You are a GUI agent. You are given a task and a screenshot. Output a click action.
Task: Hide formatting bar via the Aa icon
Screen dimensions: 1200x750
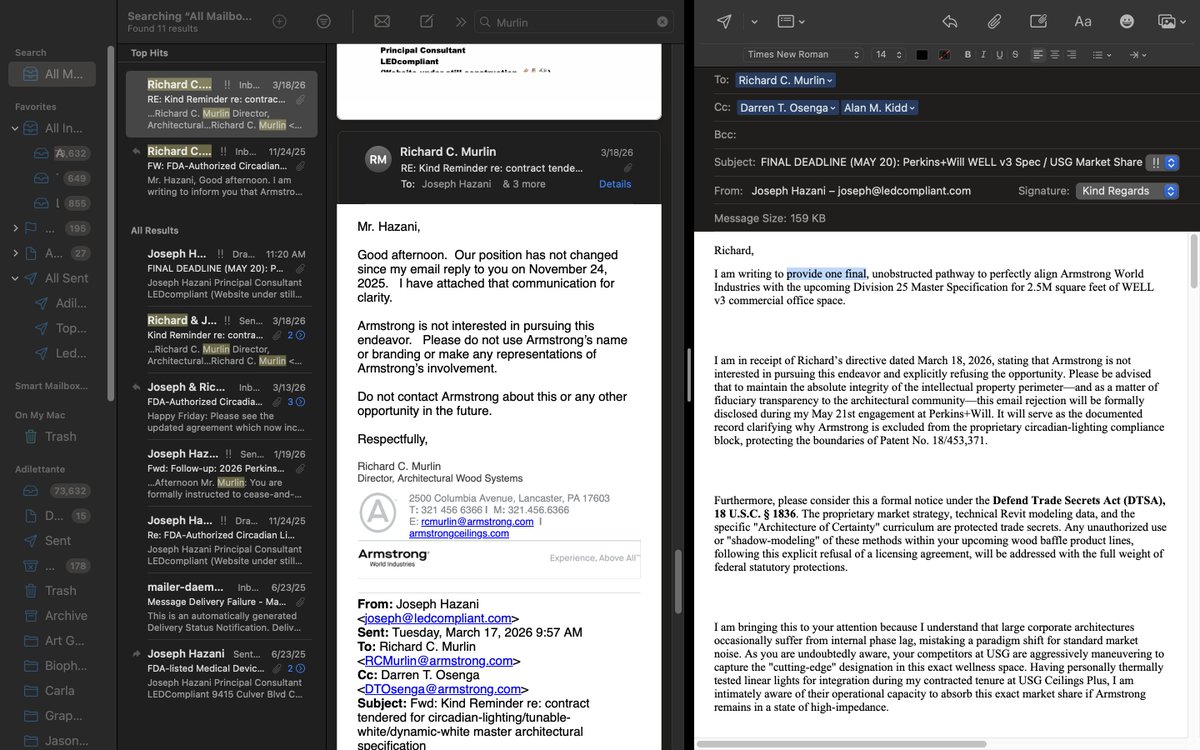tap(1086, 21)
